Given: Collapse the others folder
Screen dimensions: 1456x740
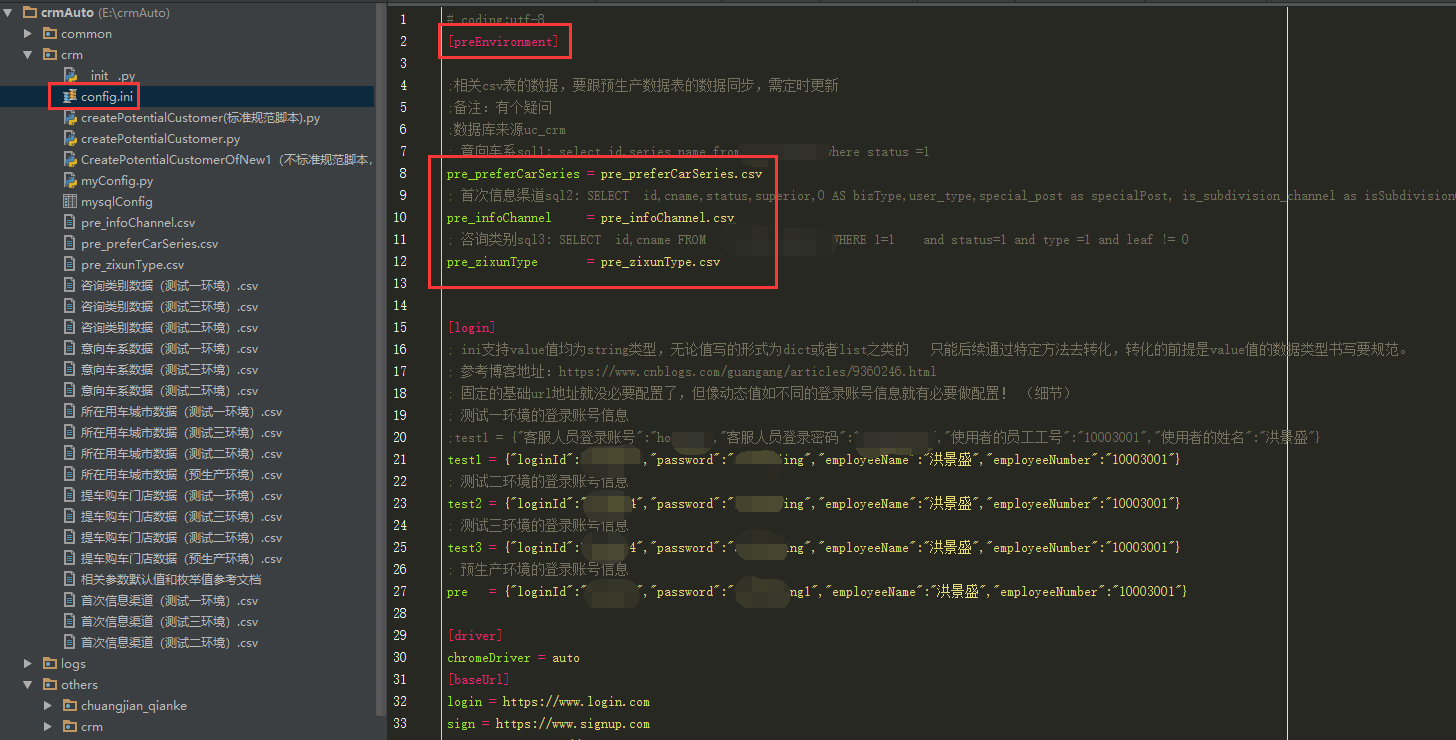Looking at the screenshot, I should coord(29,685).
